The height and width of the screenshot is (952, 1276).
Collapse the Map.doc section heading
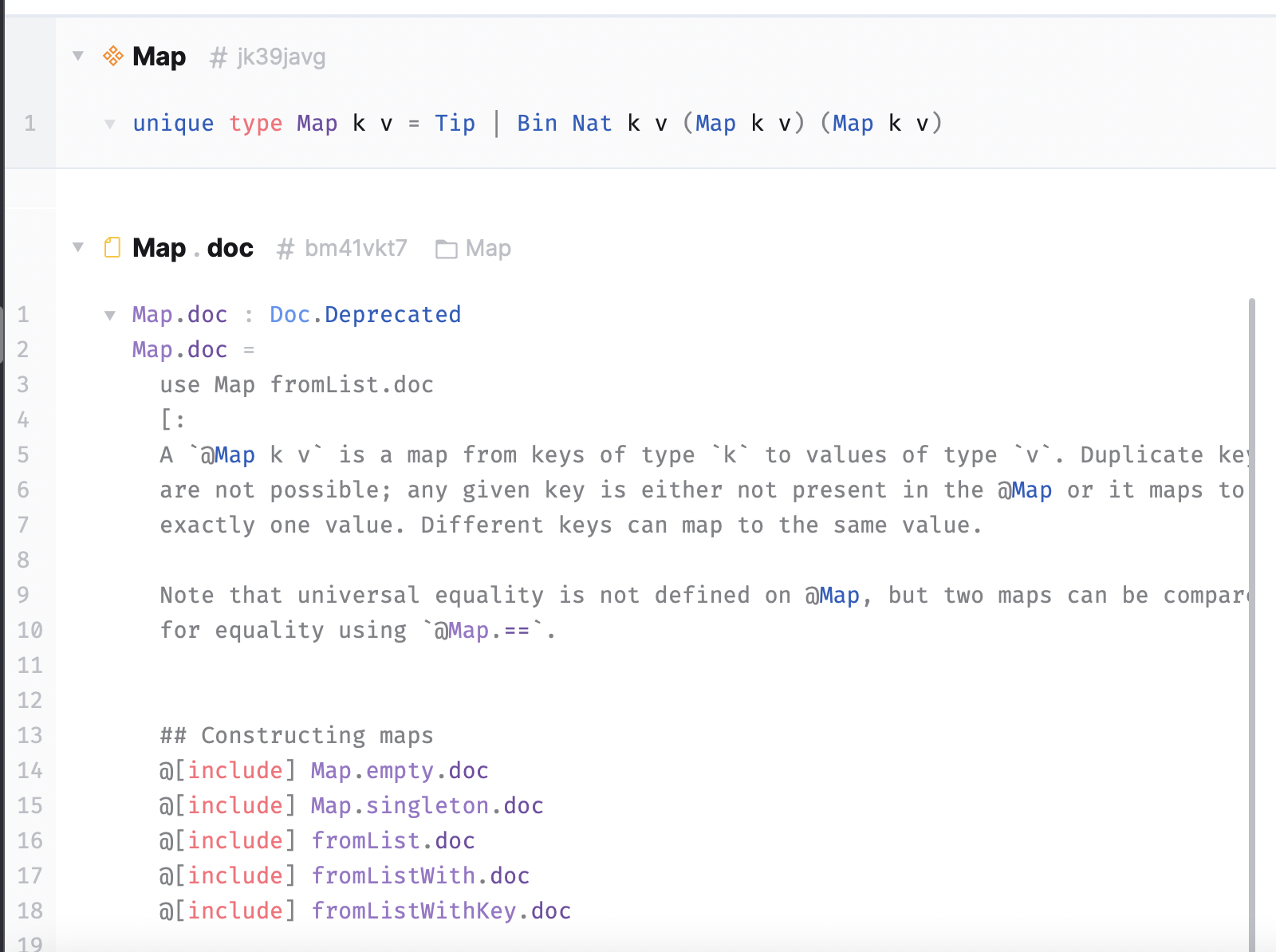[x=77, y=248]
